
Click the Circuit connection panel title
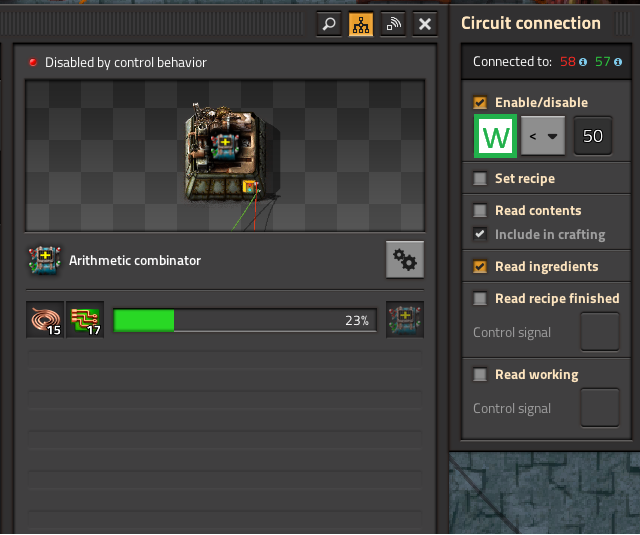click(531, 23)
